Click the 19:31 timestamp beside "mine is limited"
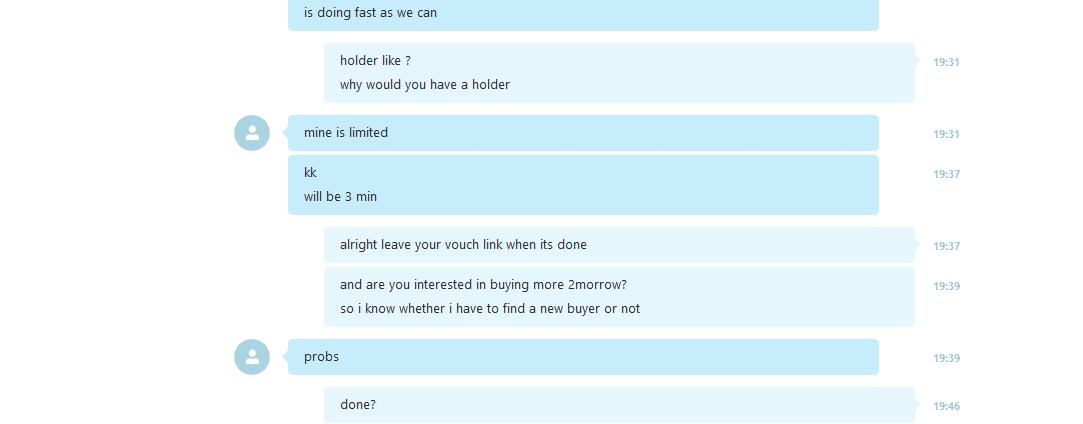 tap(946, 134)
